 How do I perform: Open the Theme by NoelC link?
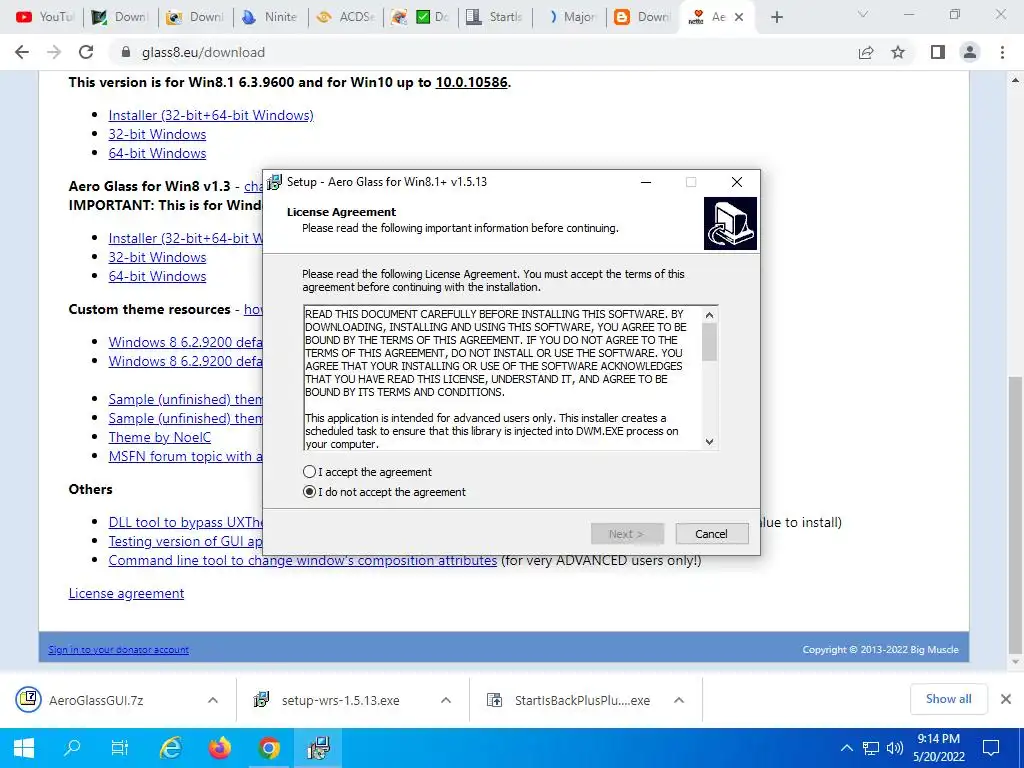tap(159, 437)
